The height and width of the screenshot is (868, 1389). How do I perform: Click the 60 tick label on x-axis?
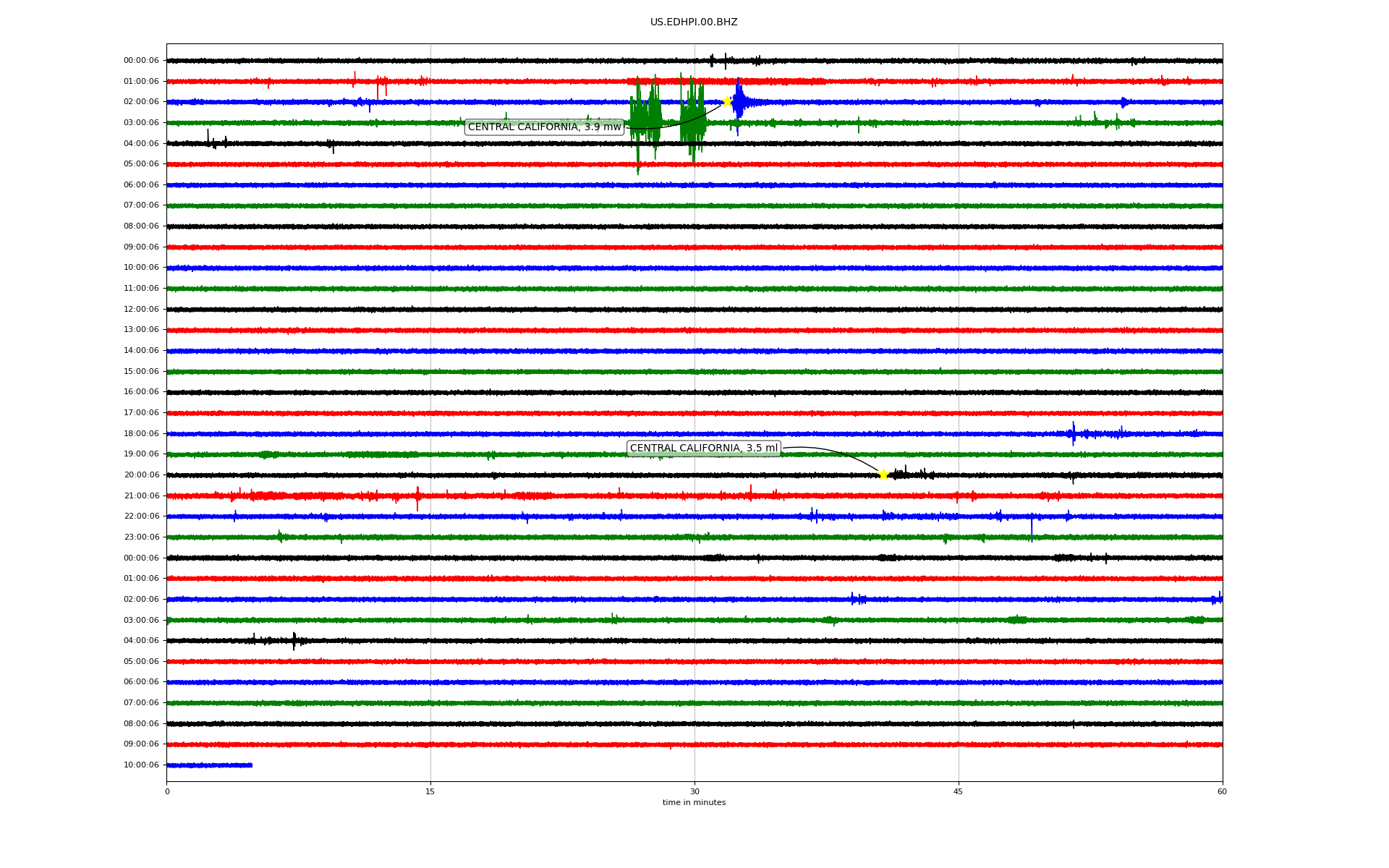click(1222, 791)
